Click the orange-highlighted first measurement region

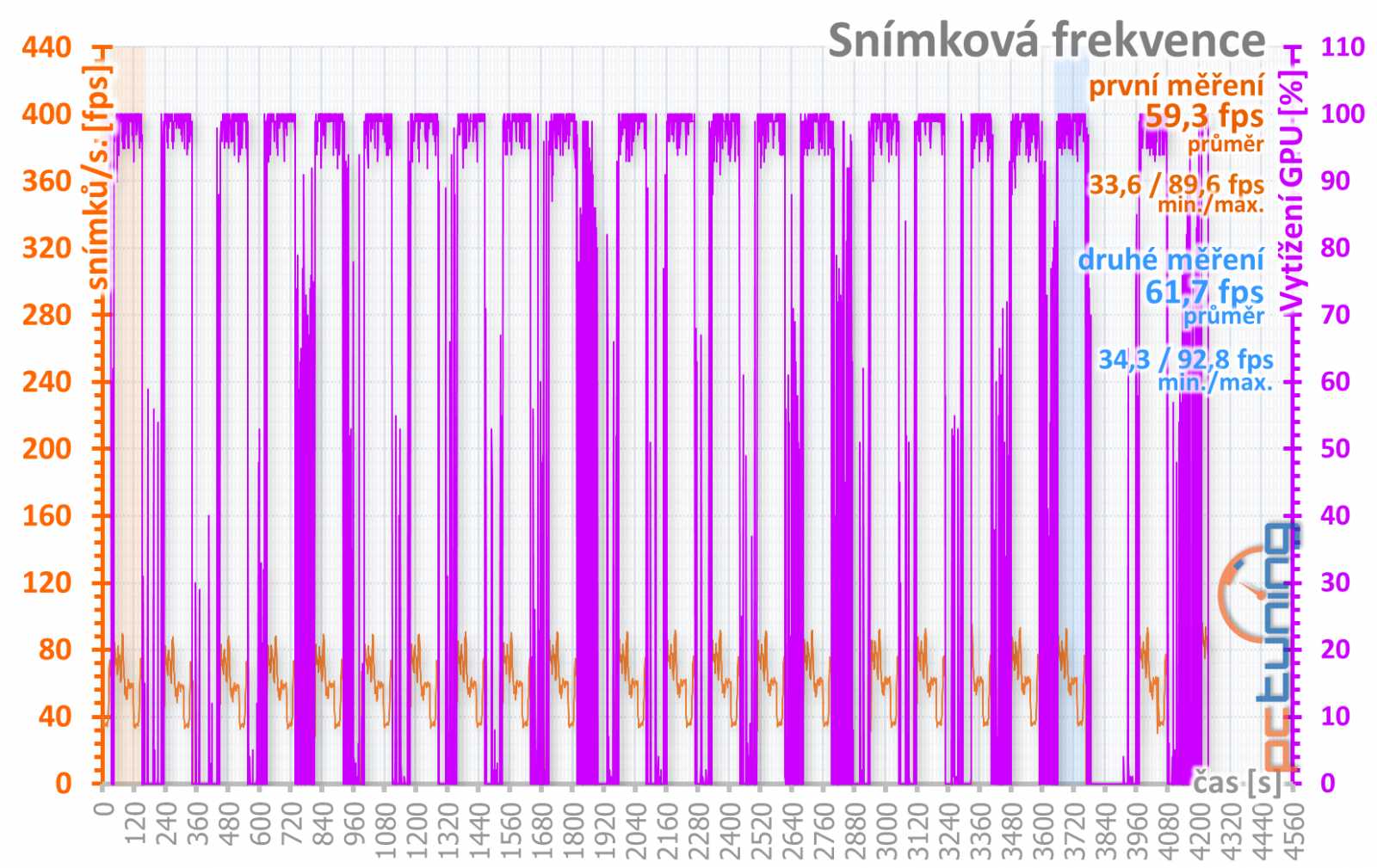[127, 415]
